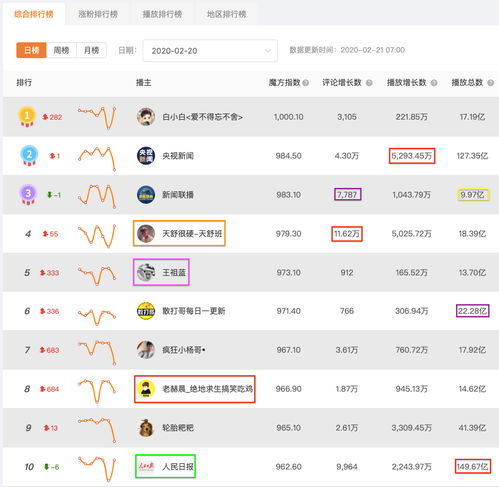Open the date dropdown showing 2020-02-20

click(210, 51)
